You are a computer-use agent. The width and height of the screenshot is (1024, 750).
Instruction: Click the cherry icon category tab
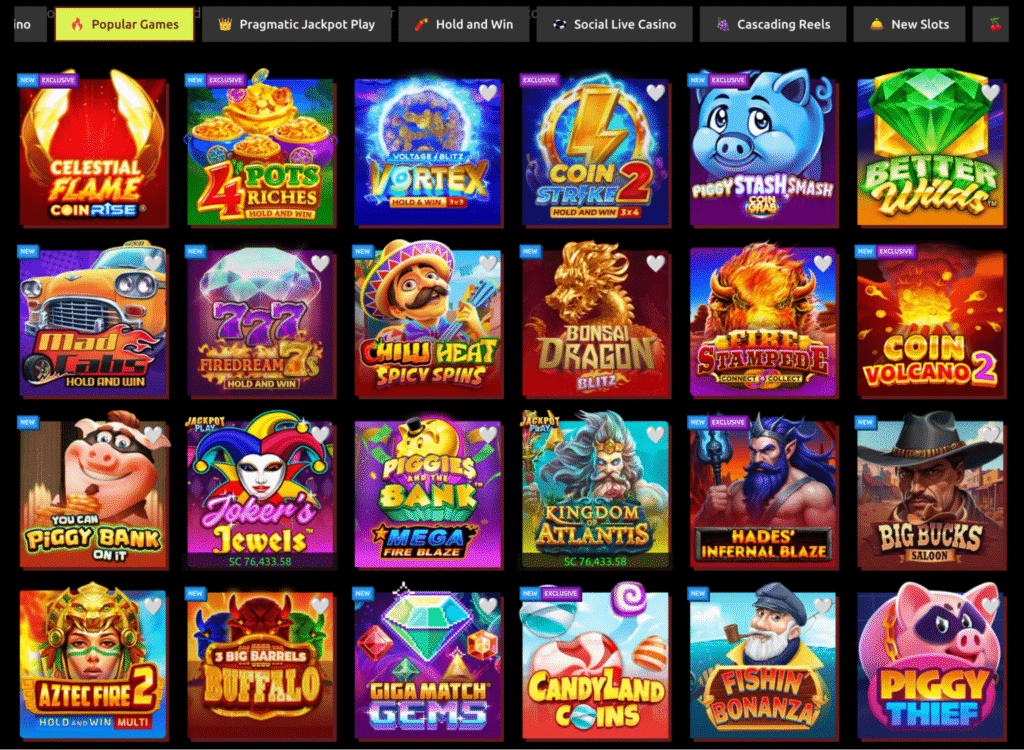click(995, 24)
